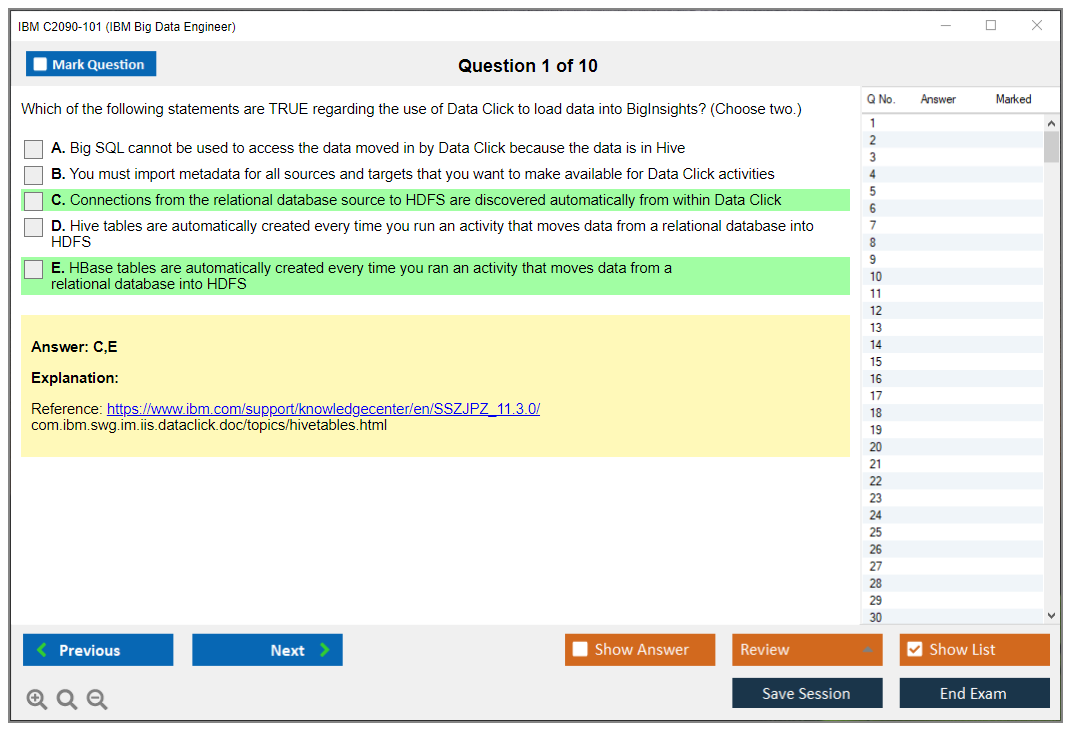This screenshot has height=735, width=1075.
Task: Click the End Exam button
Action: click(x=974, y=693)
